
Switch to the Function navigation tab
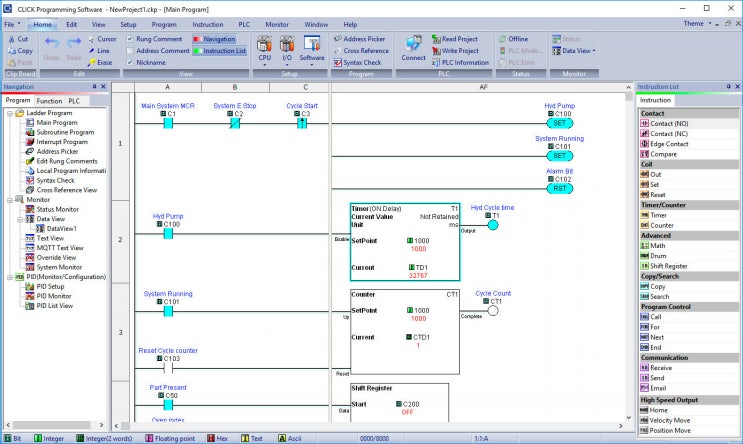(x=49, y=101)
